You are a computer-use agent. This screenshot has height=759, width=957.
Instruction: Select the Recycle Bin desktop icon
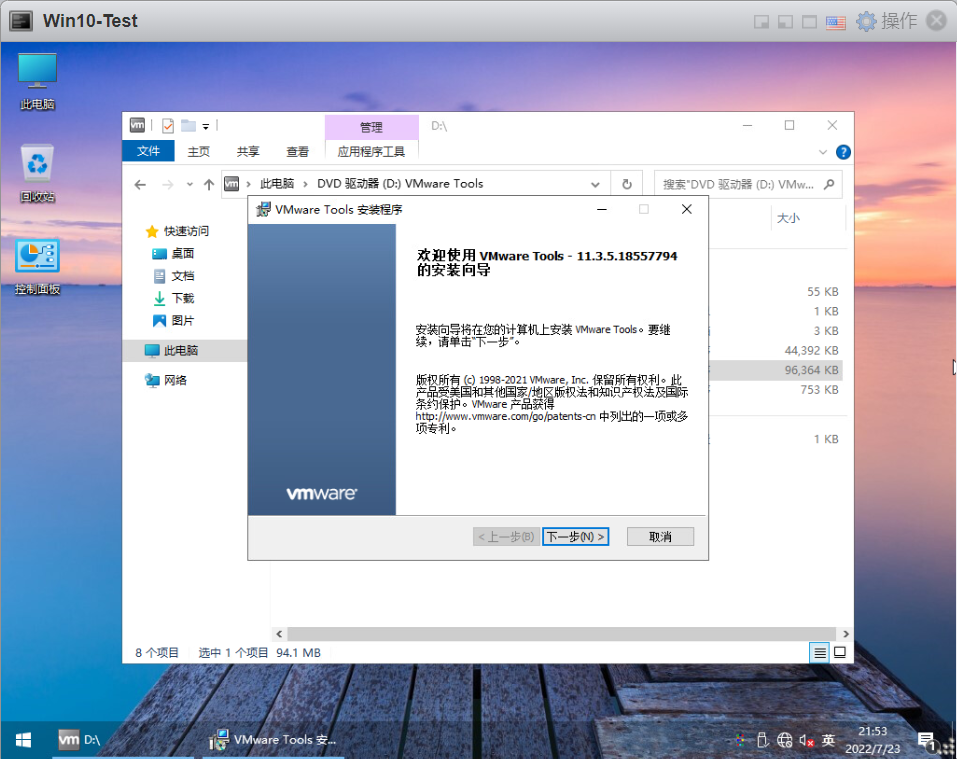coord(37,173)
